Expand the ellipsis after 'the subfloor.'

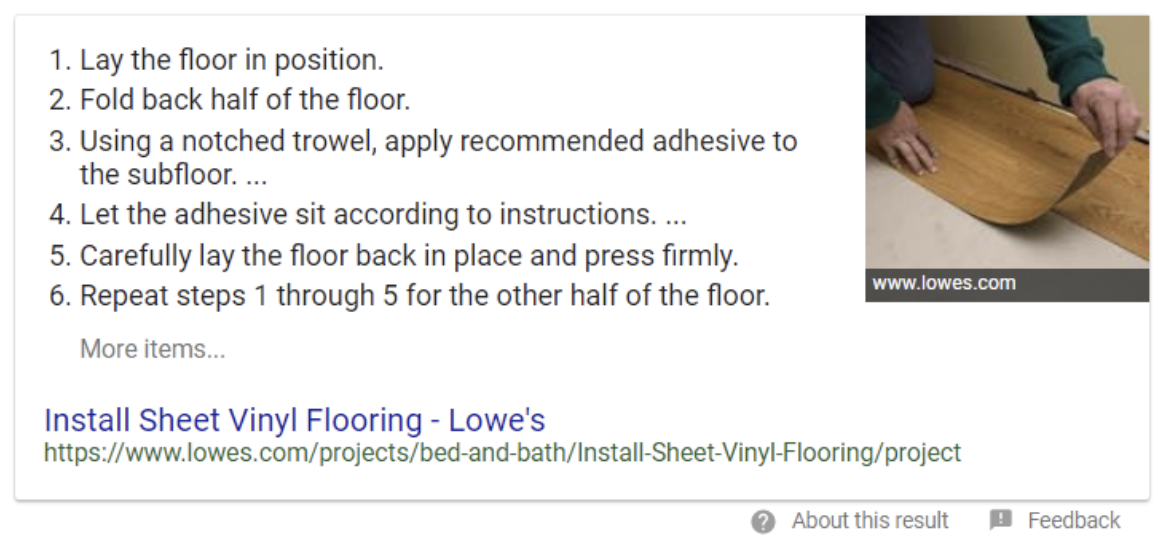click(256, 175)
